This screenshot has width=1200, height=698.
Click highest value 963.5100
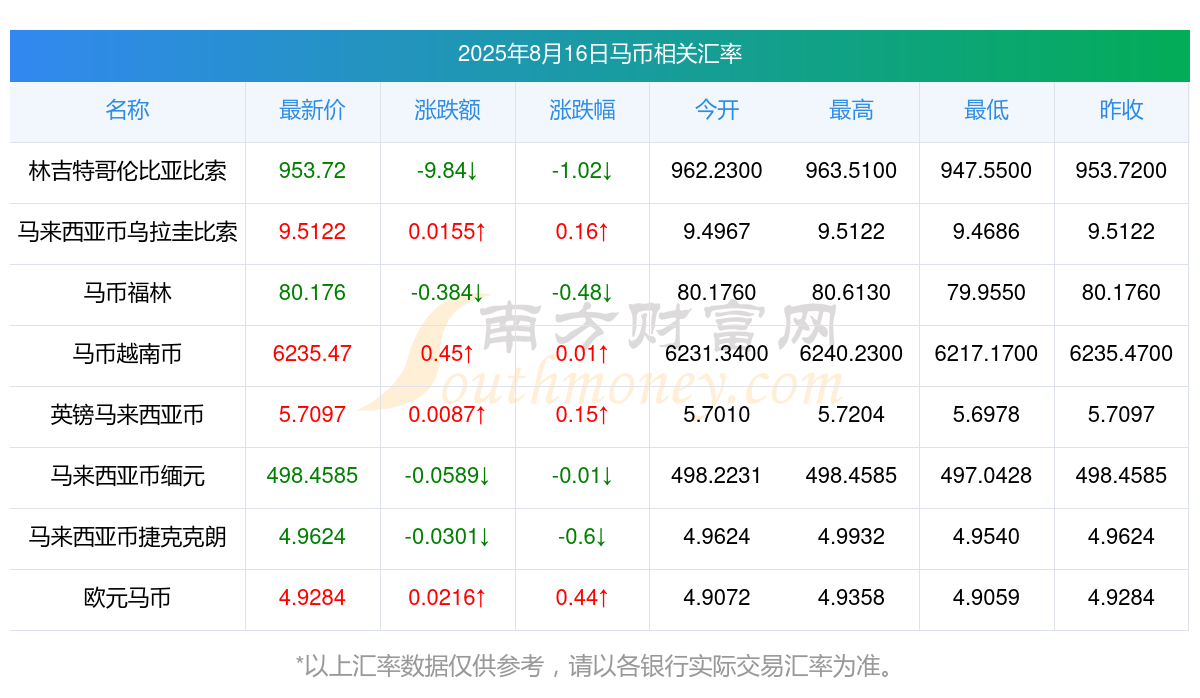(x=852, y=171)
